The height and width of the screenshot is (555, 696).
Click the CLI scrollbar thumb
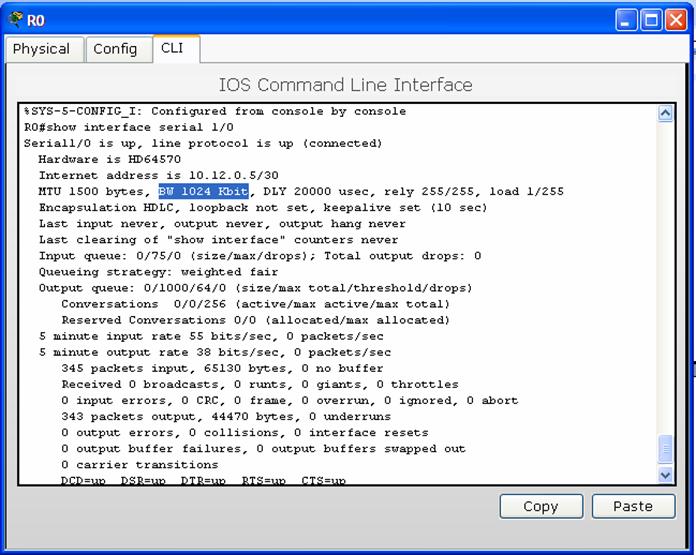665,450
